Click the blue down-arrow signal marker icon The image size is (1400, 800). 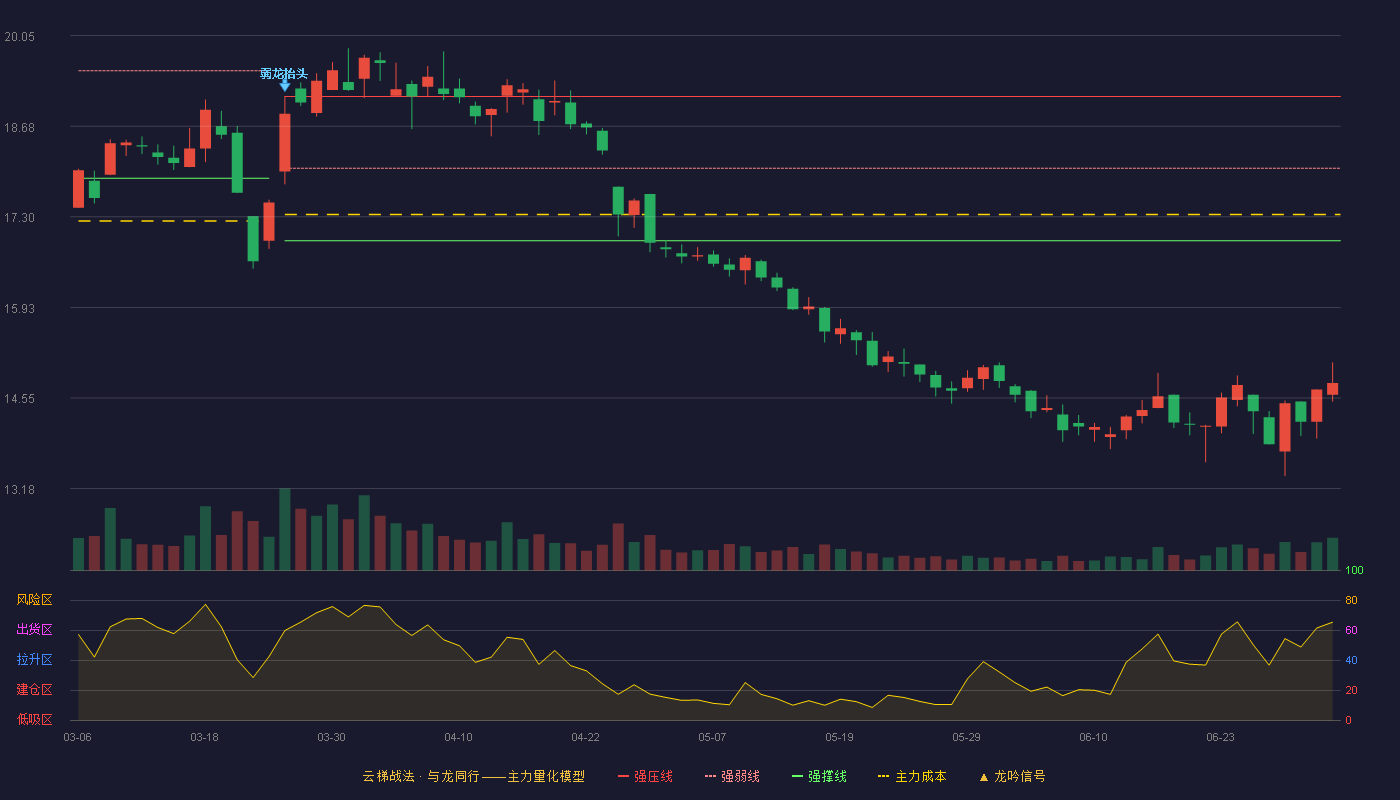click(x=285, y=86)
